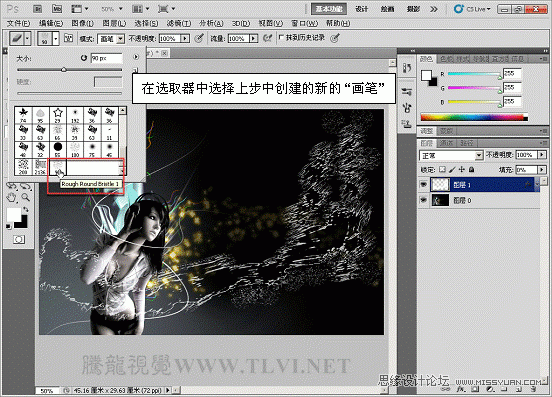
Task: Switch to the 摄影 workspace
Action: 413,9
